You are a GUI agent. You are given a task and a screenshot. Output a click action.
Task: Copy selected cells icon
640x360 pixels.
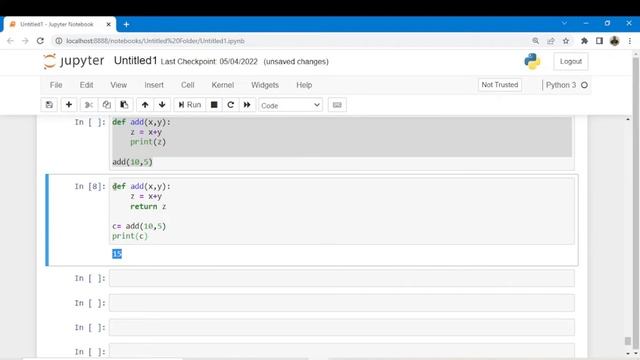107,105
